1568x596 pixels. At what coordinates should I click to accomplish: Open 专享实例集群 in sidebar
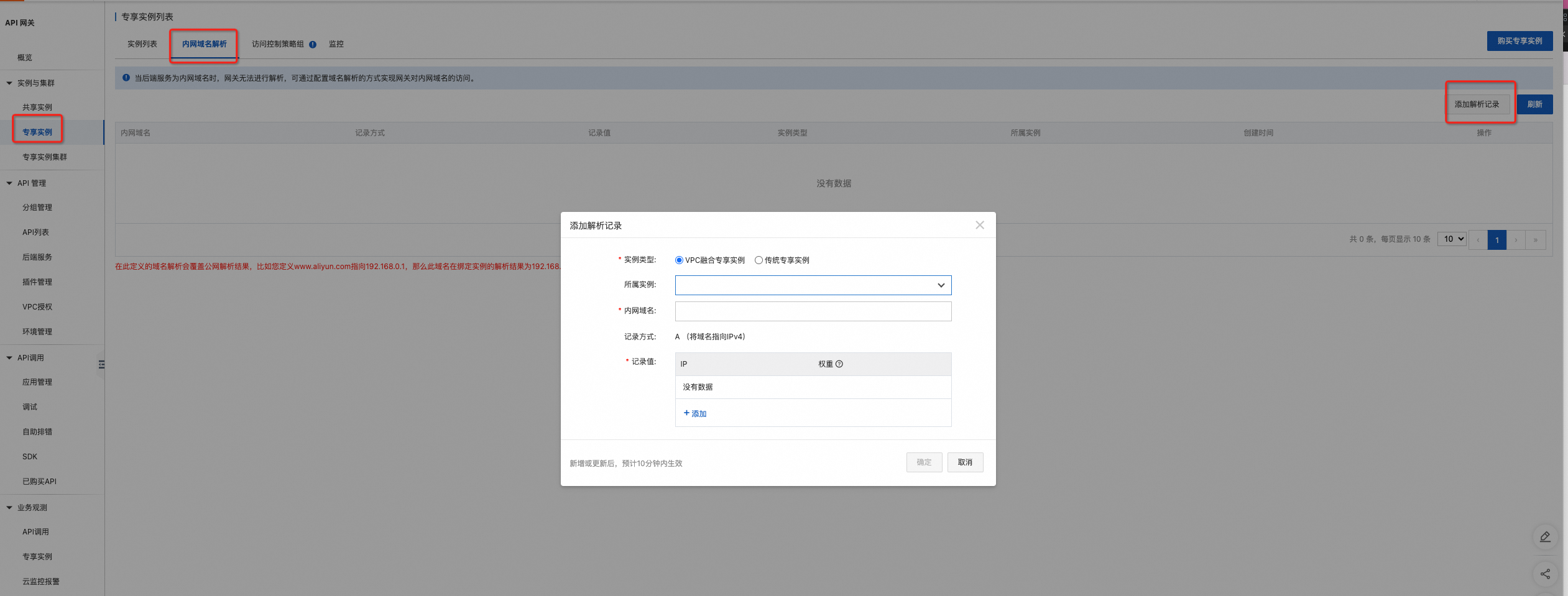45,157
